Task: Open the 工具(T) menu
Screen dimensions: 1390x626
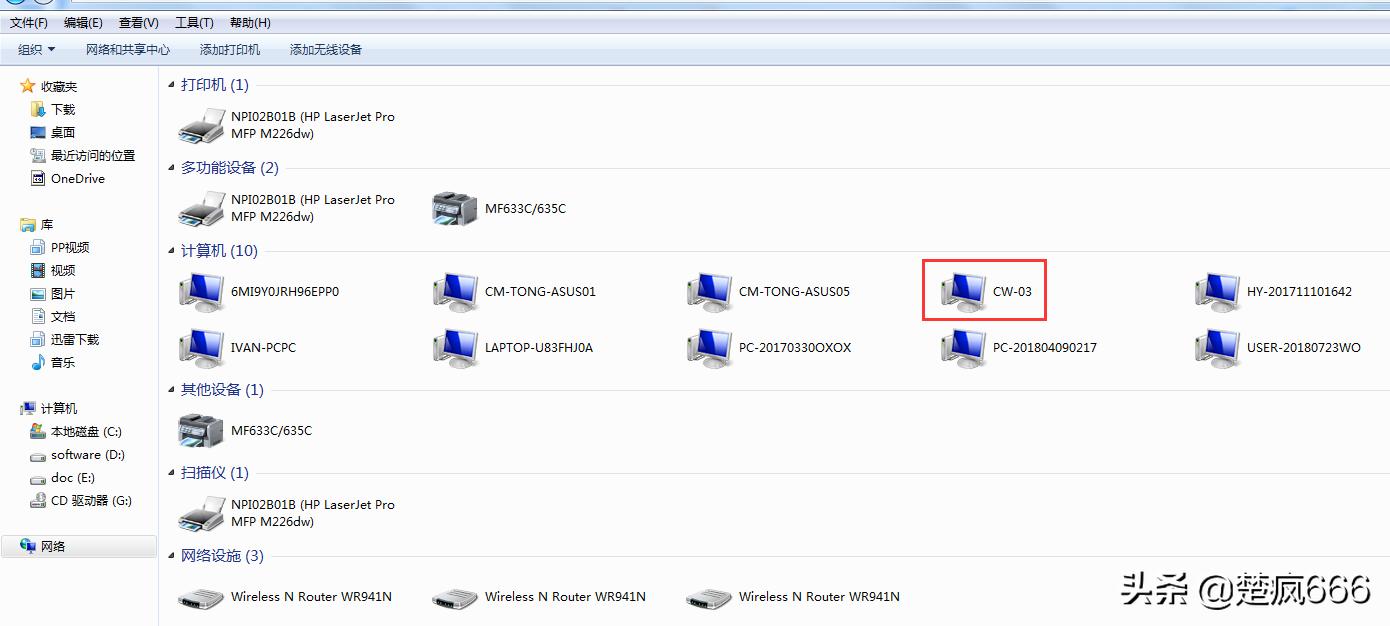Action: tap(194, 22)
